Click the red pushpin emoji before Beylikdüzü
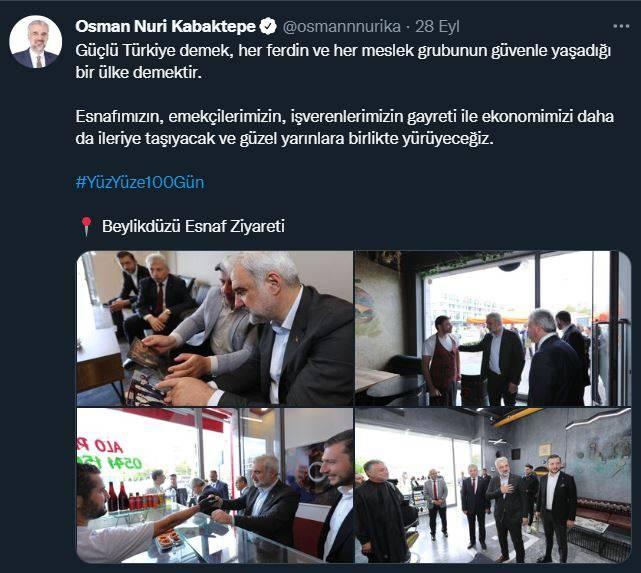Image resolution: width=641 pixels, height=573 pixels. click(x=86, y=226)
